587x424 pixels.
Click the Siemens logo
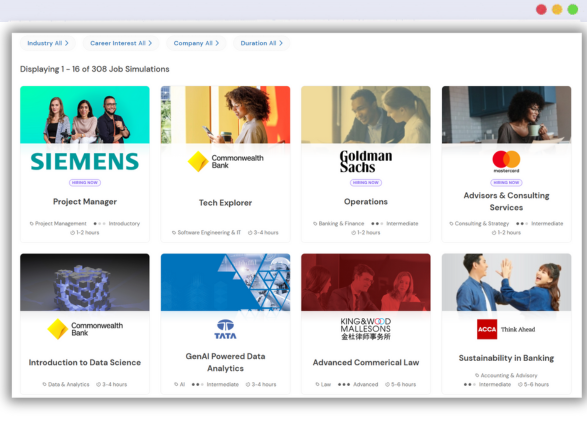[85, 162]
